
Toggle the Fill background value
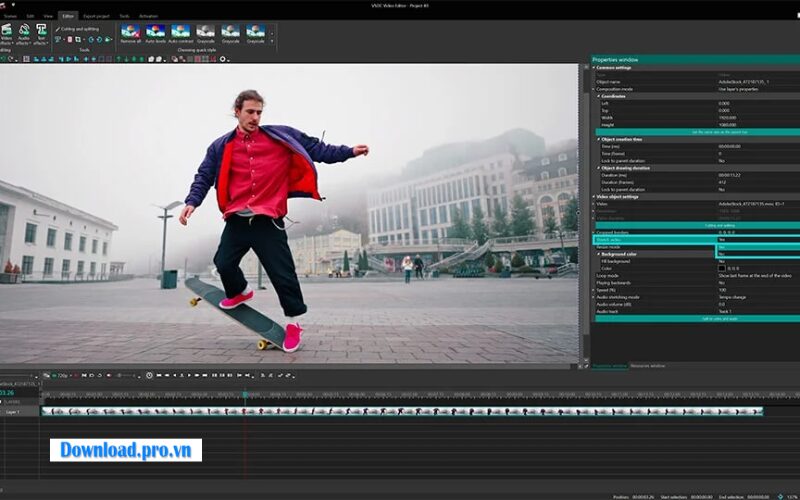758,261
